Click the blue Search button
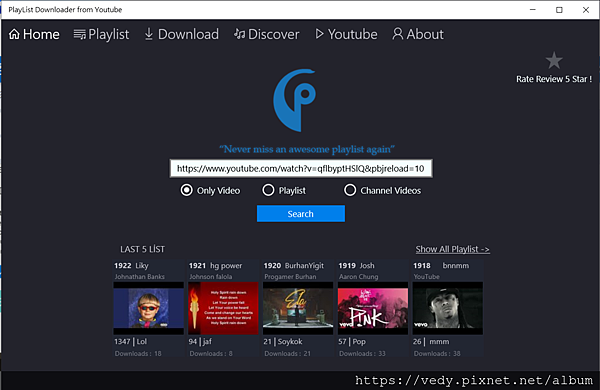The width and height of the screenshot is (600, 390). click(x=301, y=214)
